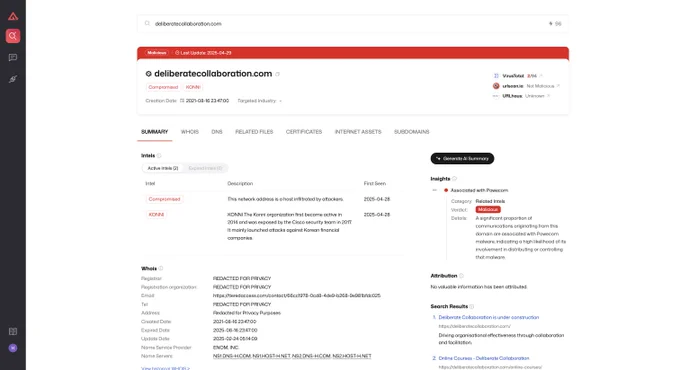Open the CERTIFICATES tab
680x370 pixels.
point(304,132)
